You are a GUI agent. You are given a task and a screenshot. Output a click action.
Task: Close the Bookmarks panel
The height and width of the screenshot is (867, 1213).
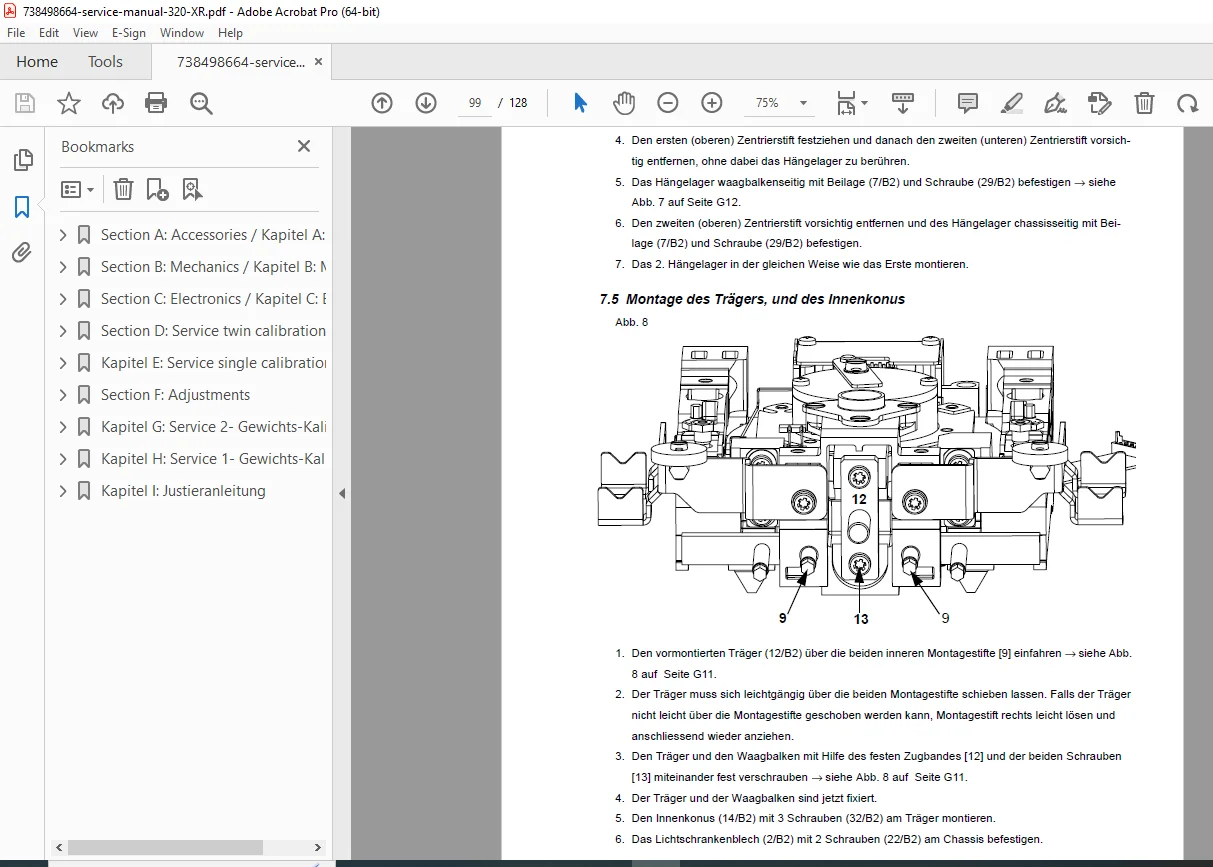[304, 146]
